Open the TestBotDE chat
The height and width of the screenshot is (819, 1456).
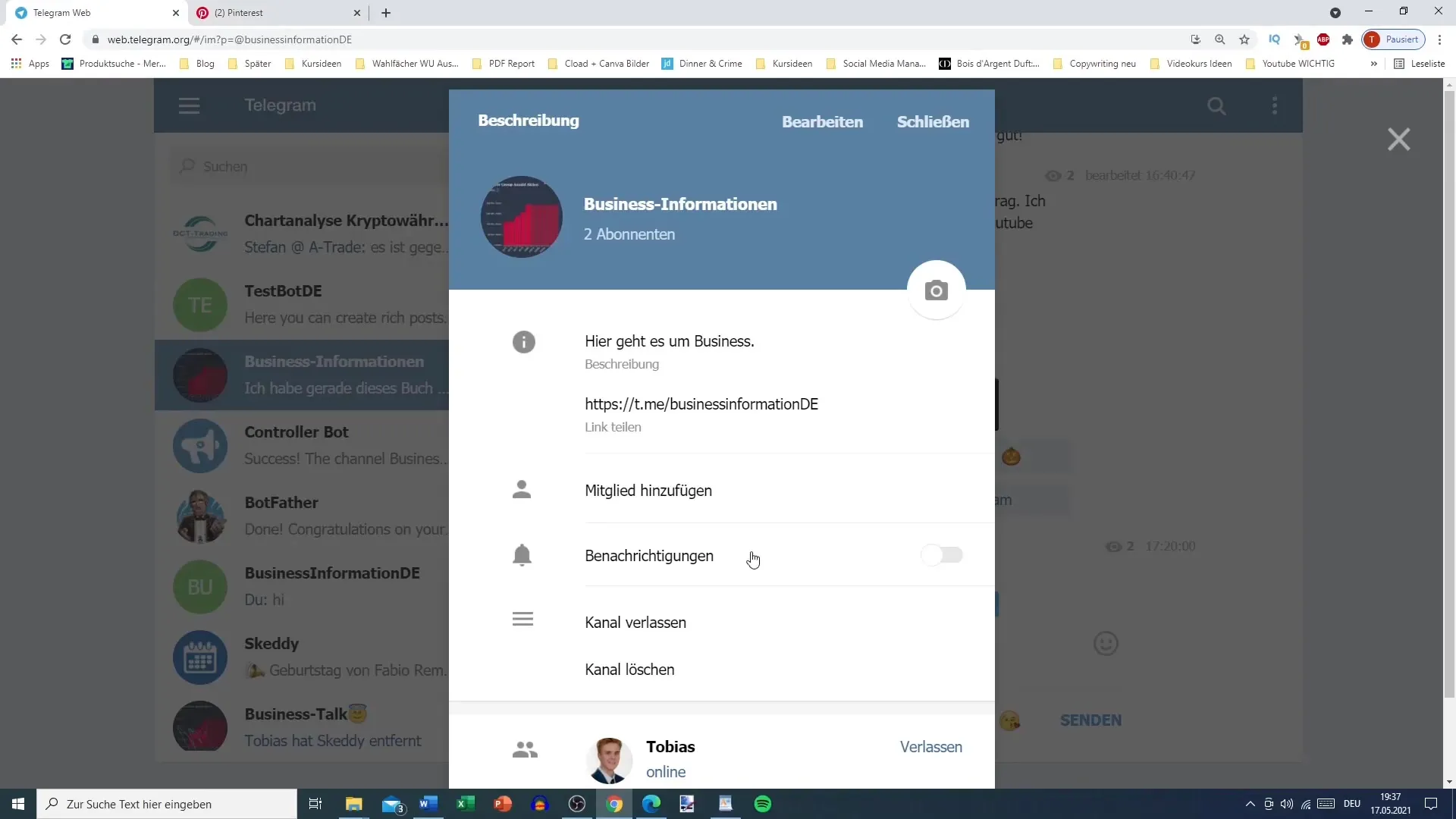tap(302, 304)
